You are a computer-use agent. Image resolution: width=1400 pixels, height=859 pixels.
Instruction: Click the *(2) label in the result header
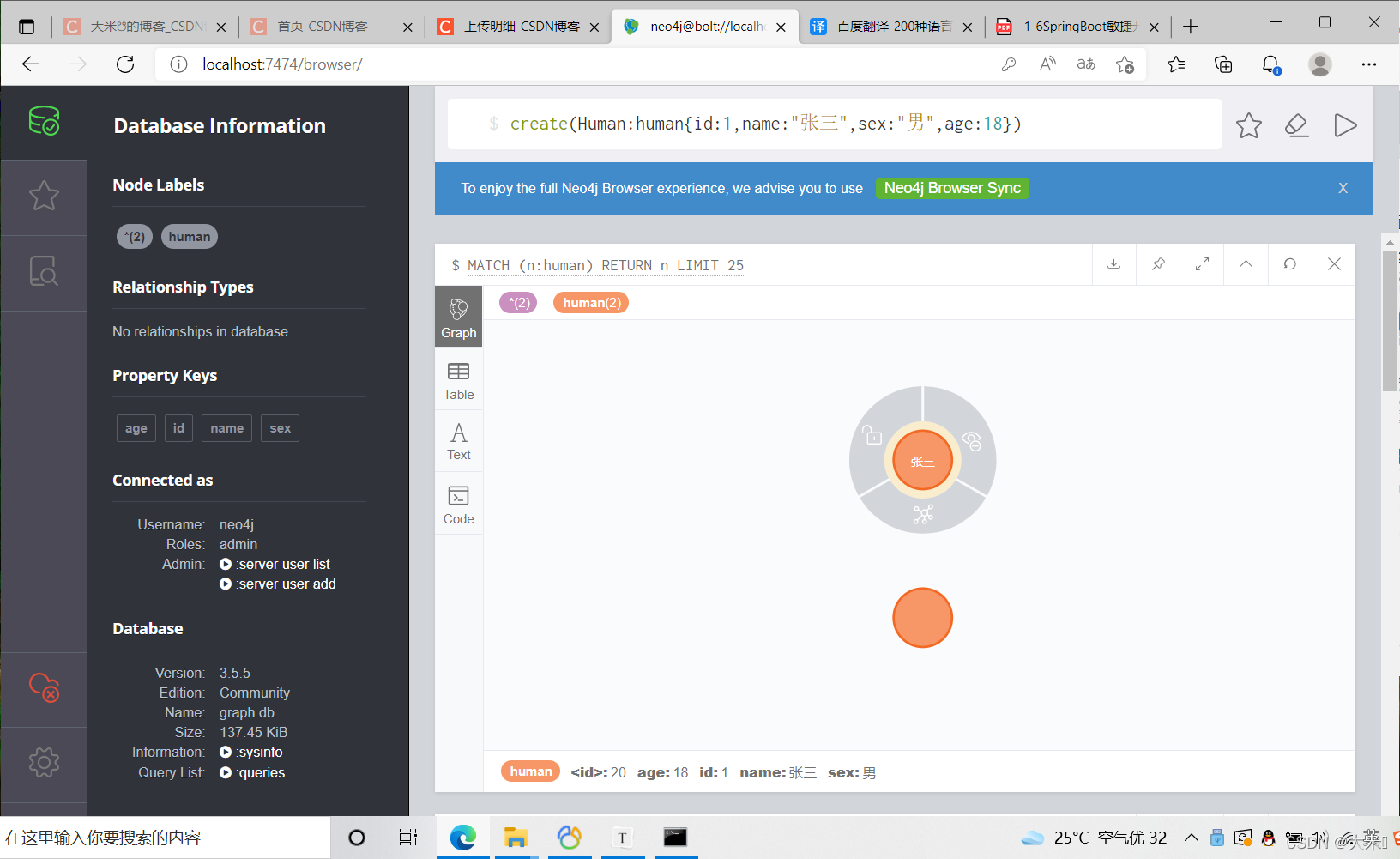point(518,302)
